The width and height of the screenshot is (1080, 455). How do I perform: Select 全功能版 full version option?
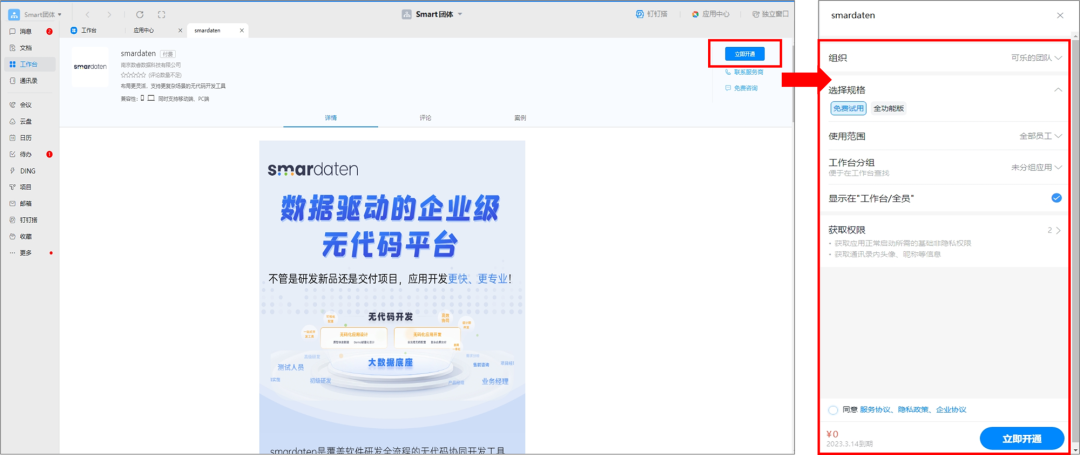[x=889, y=108]
